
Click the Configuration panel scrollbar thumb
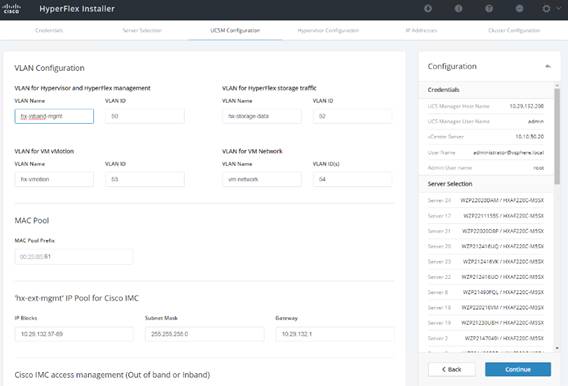(x=557, y=137)
